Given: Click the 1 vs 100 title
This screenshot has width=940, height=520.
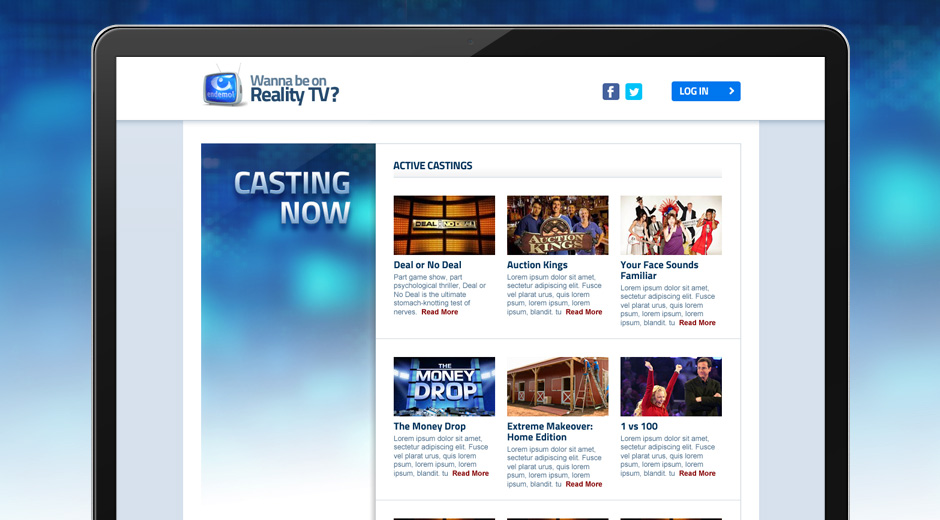Looking at the screenshot, I should pyautogui.click(x=639, y=426).
